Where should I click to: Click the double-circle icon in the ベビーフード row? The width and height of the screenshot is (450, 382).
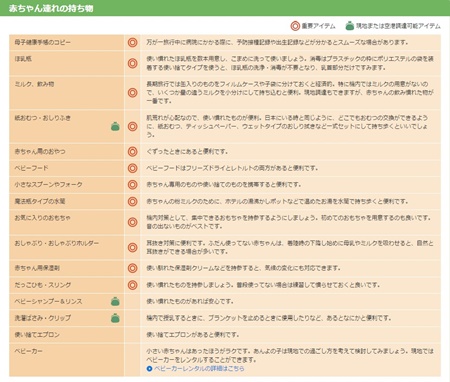coord(132,168)
